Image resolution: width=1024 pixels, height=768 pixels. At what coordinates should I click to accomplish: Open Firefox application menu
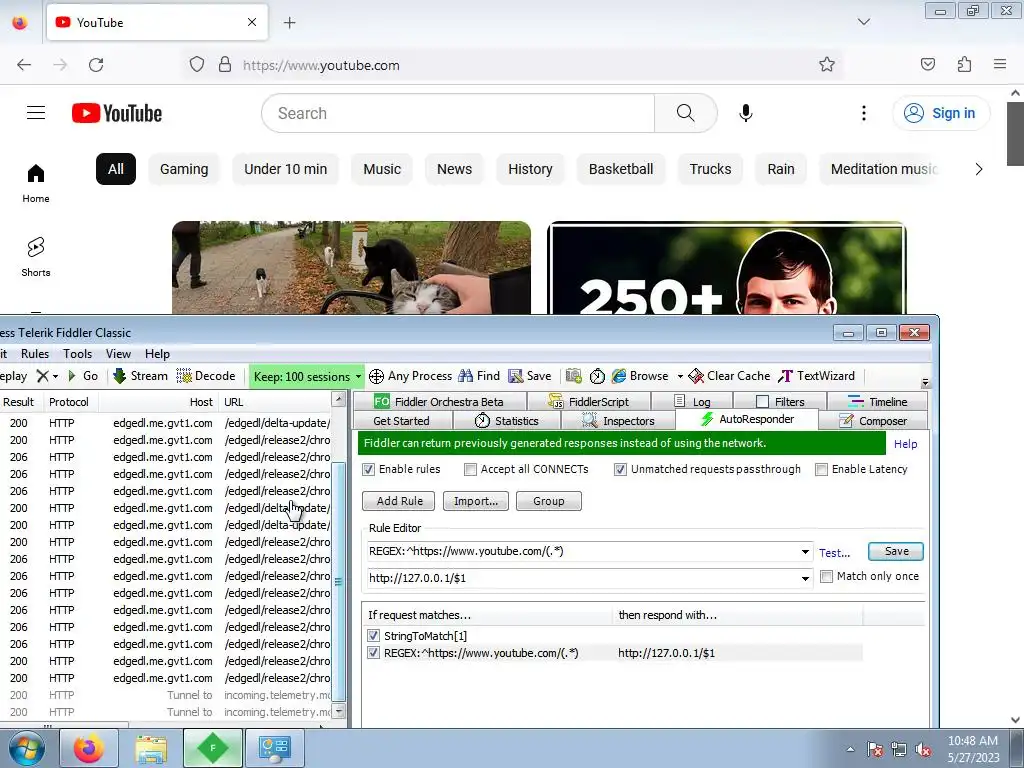click(1000, 64)
